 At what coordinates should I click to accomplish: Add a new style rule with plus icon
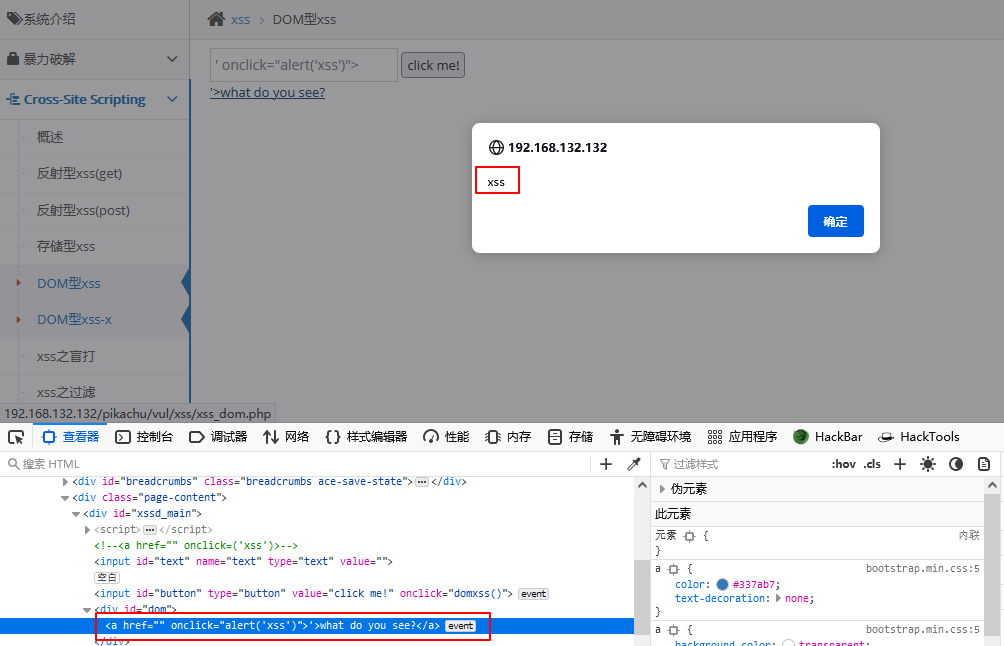click(x=900, y=464)
